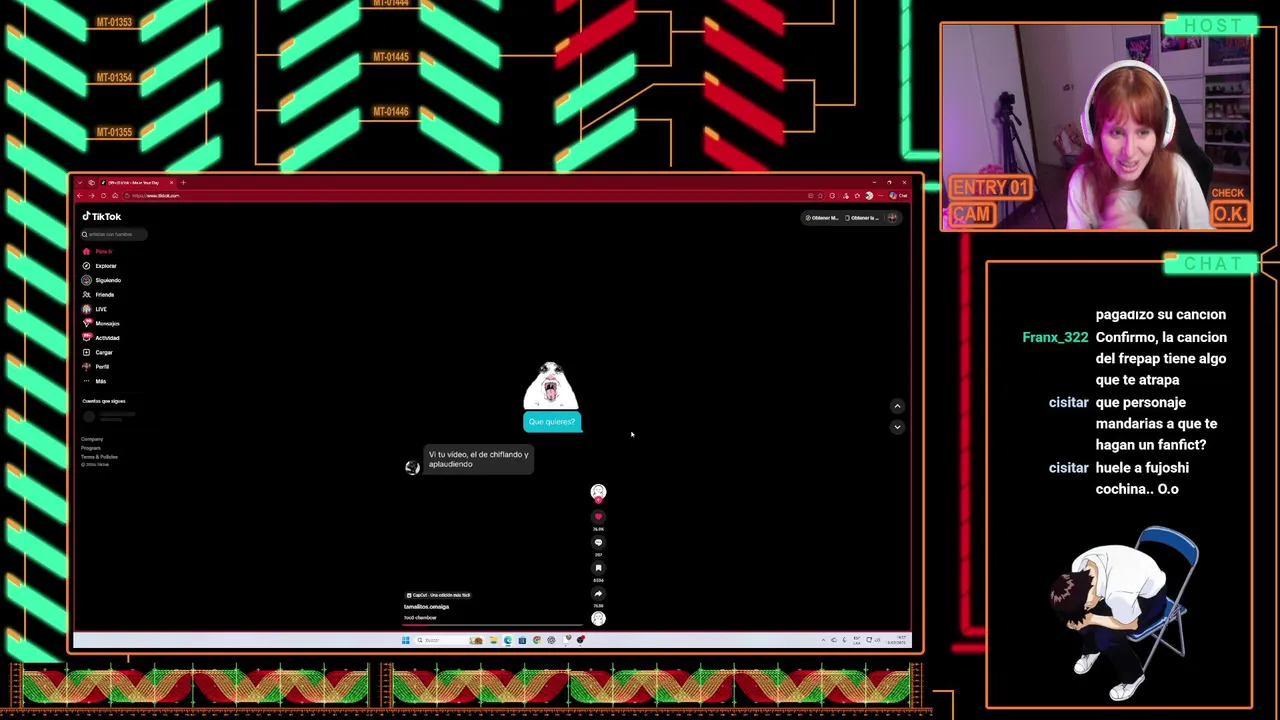1280x720 pixels.
Task: Add the page to favorites star
Action: pyautogui.click(x=820, y=196)
